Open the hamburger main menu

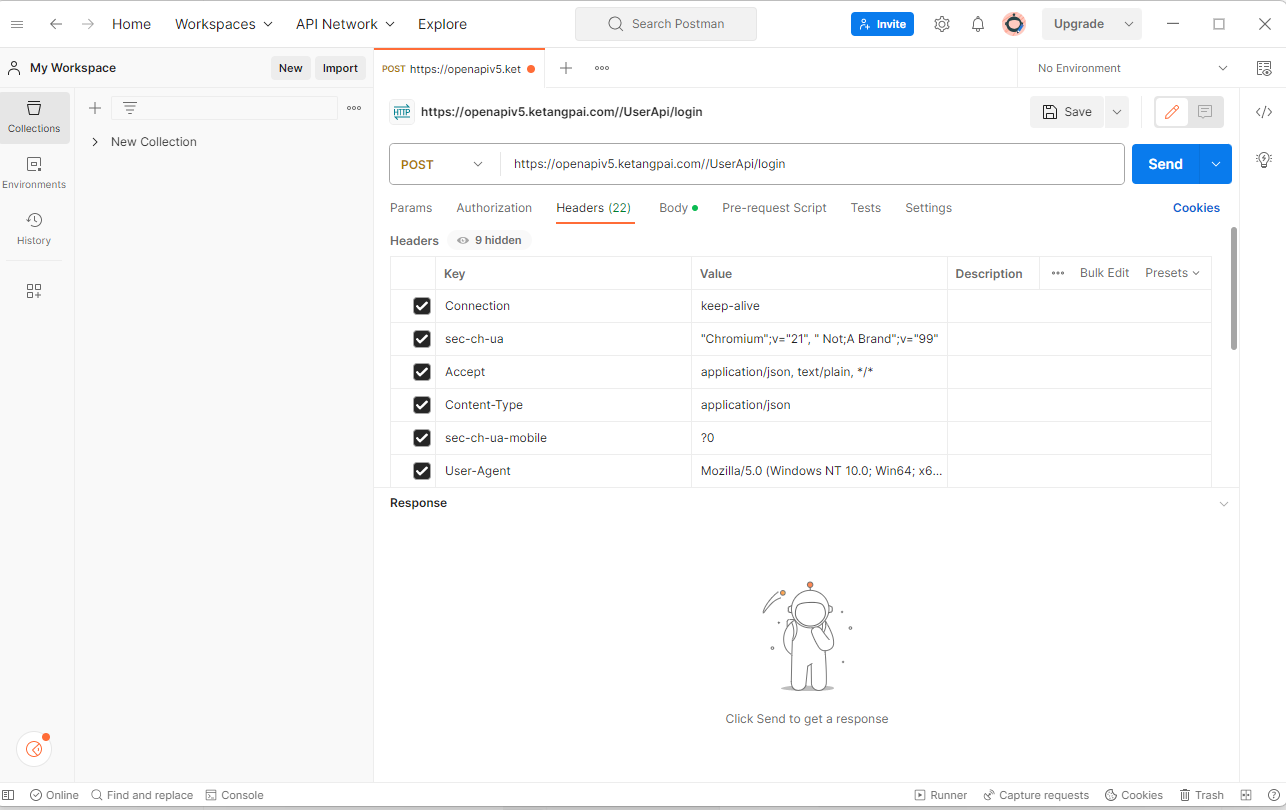click(x=17, y=24)
